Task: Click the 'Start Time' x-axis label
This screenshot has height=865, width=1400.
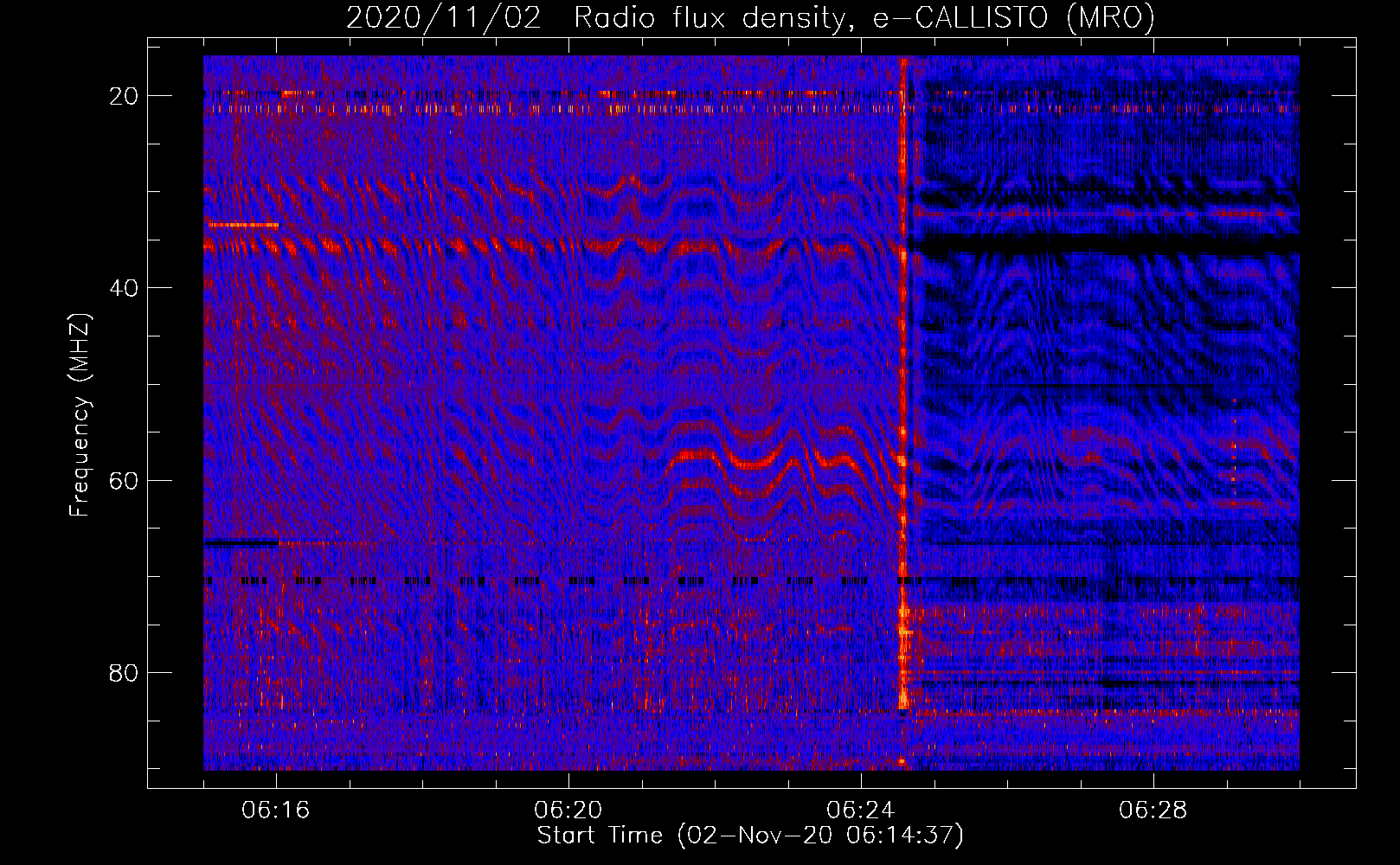Action: [x=750, y=836]
